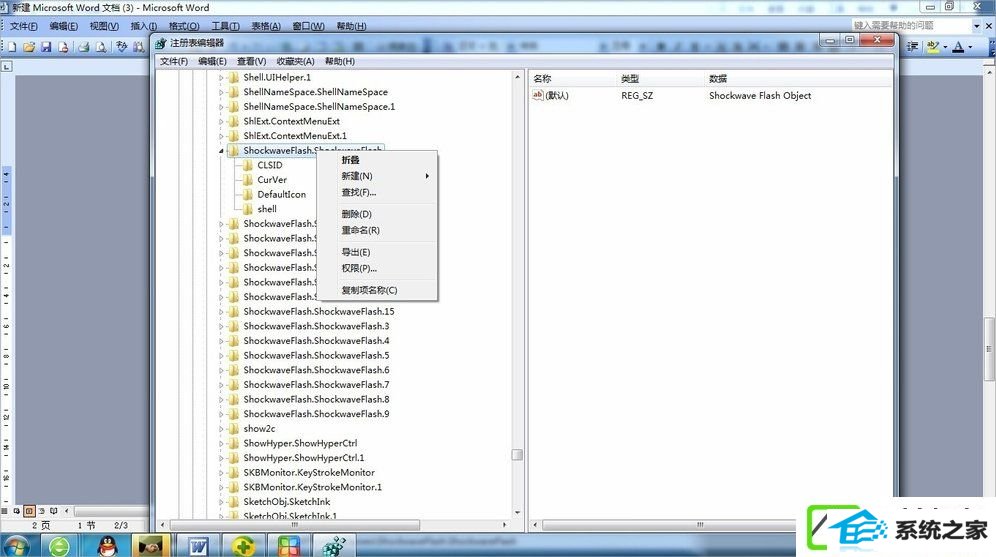Open the Word 视图(V) menu
The width and height of the screenshot is (996, 557).
[x=104, y=26]
